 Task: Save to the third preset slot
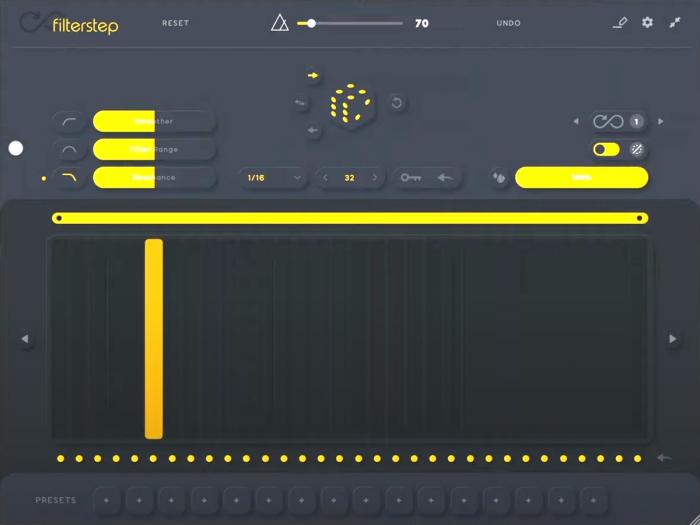pyautogui.click(x=171, y=500)
